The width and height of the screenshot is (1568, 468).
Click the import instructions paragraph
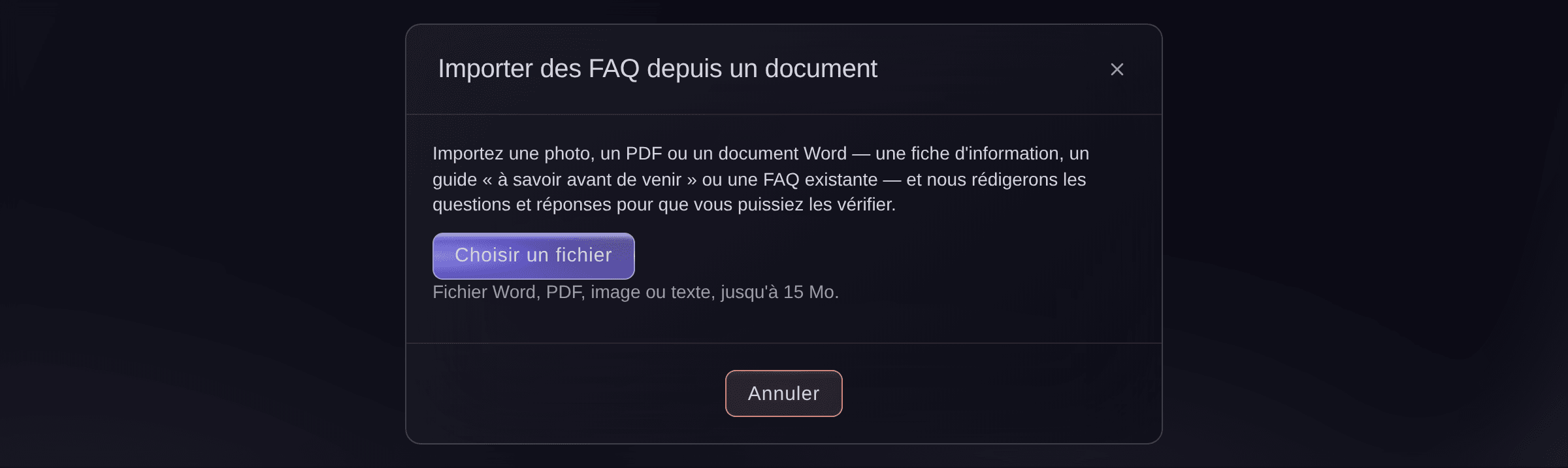(x=760, y=179)
